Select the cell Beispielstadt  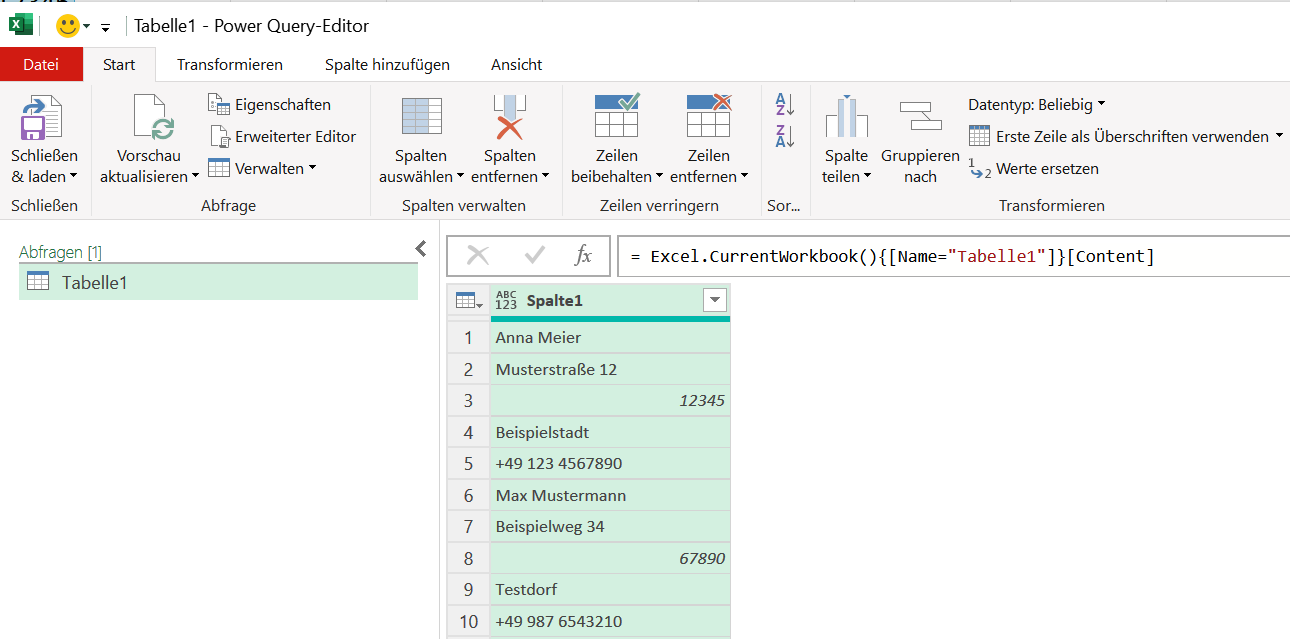[x=610, y=432]
